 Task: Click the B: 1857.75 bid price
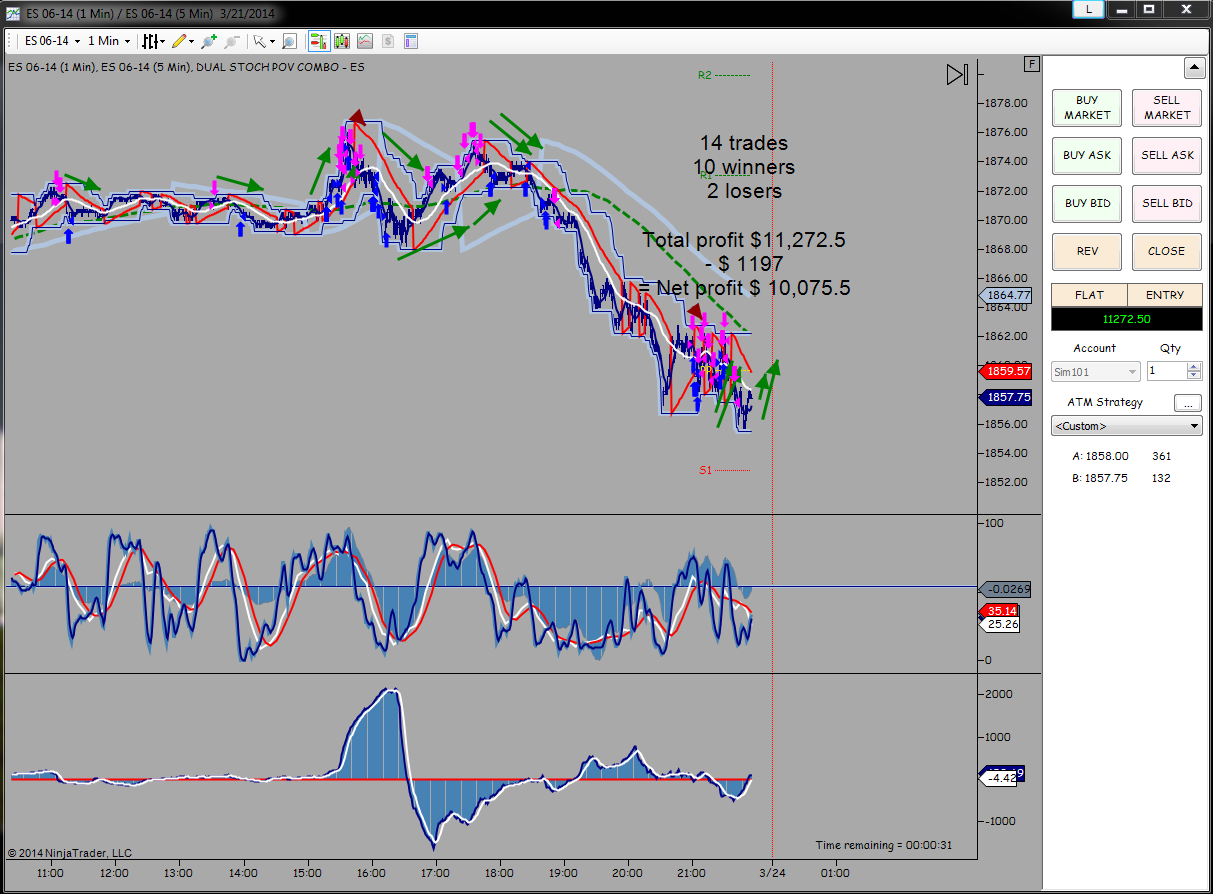click(x=1100, y=478)
